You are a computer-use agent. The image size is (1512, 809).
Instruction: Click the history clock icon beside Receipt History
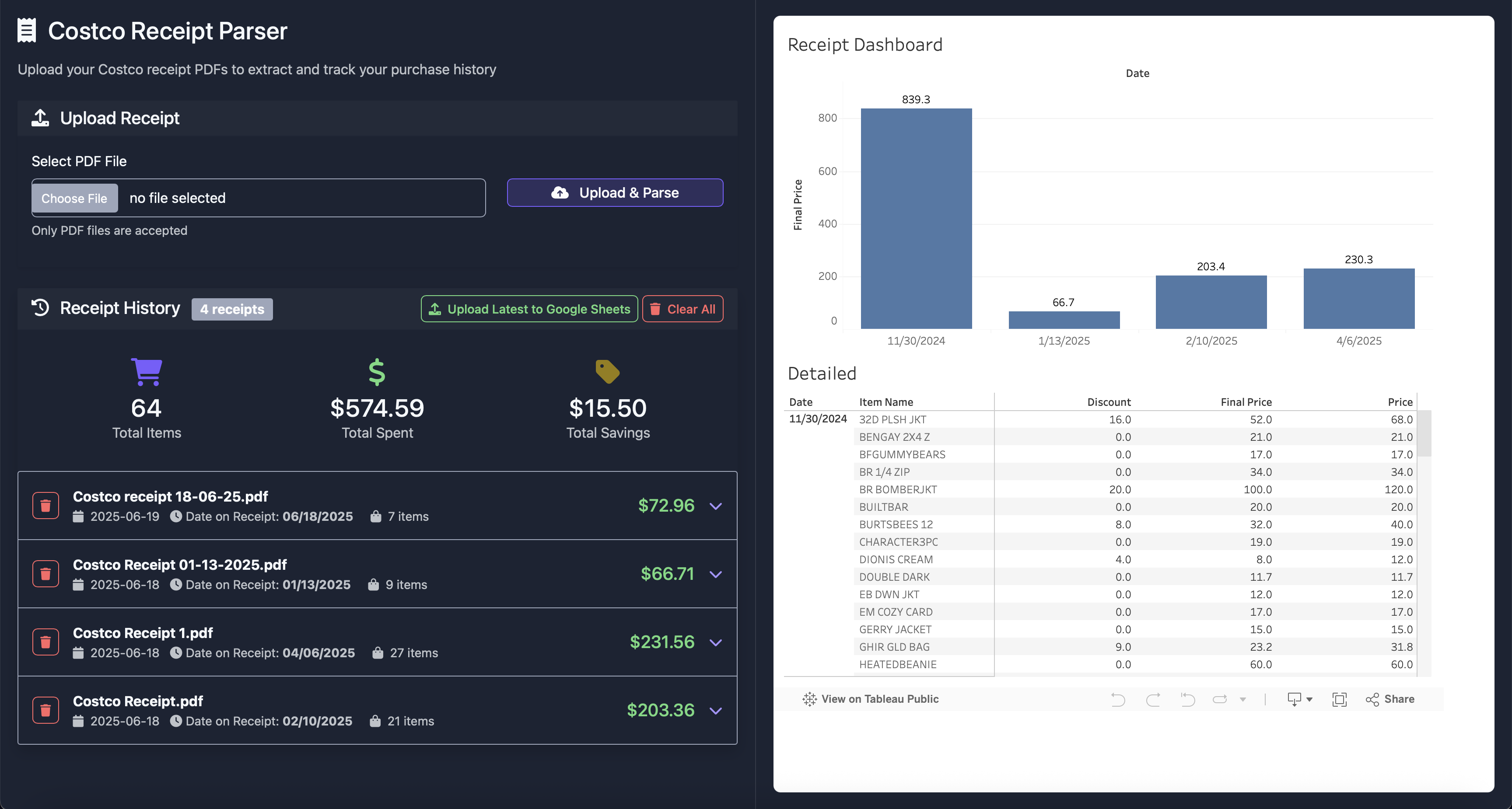point(41,307)
